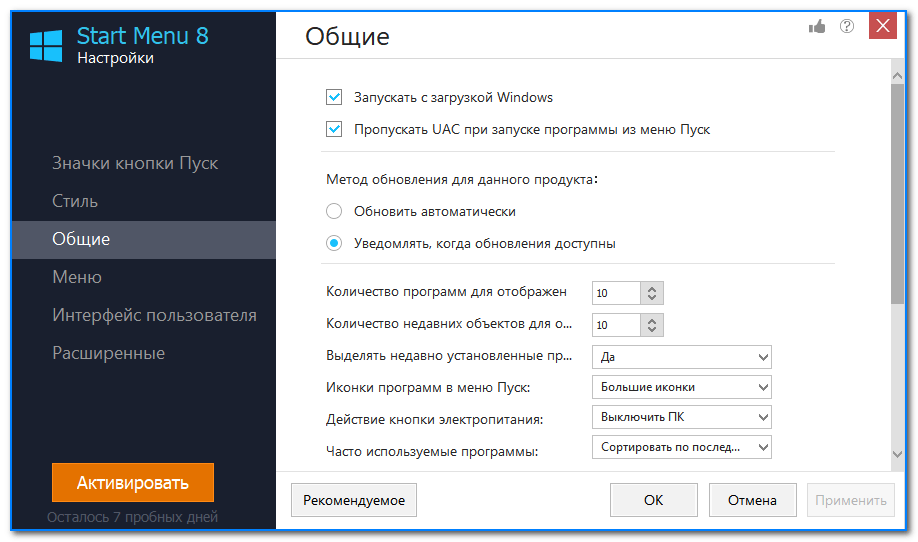Click scrollbar up arrow in settings panel
Screen dimensions: 918x542
point(898,76)
